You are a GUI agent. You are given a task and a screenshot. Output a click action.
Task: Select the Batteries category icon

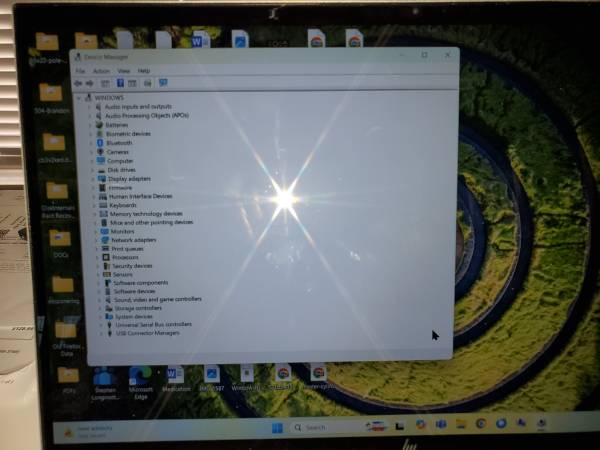(99, 125)
